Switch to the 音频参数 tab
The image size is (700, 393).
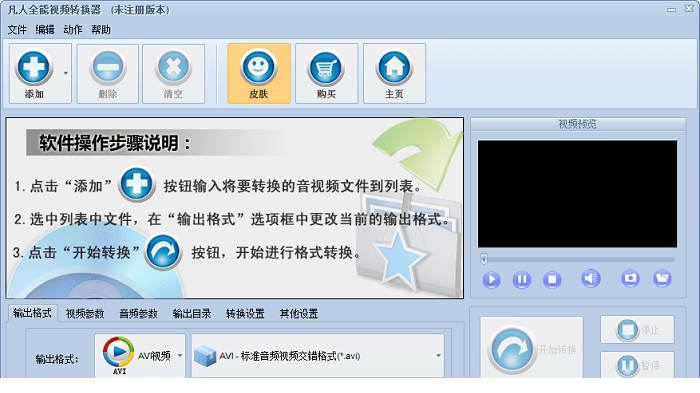click(x=138, y=314)
